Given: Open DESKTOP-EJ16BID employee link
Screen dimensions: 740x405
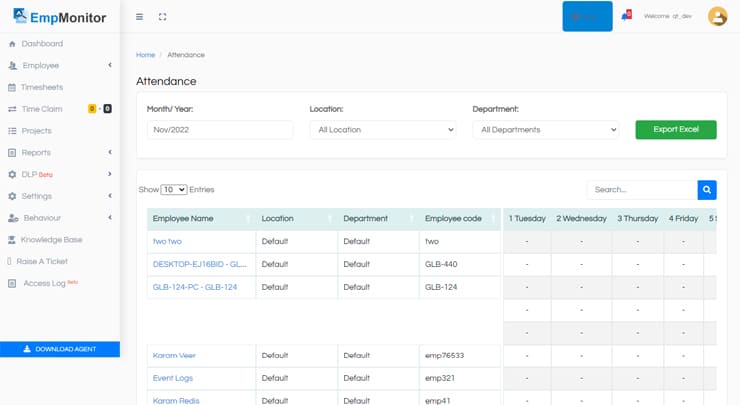Looking at the screenshot, I should (x=200, y=264).
